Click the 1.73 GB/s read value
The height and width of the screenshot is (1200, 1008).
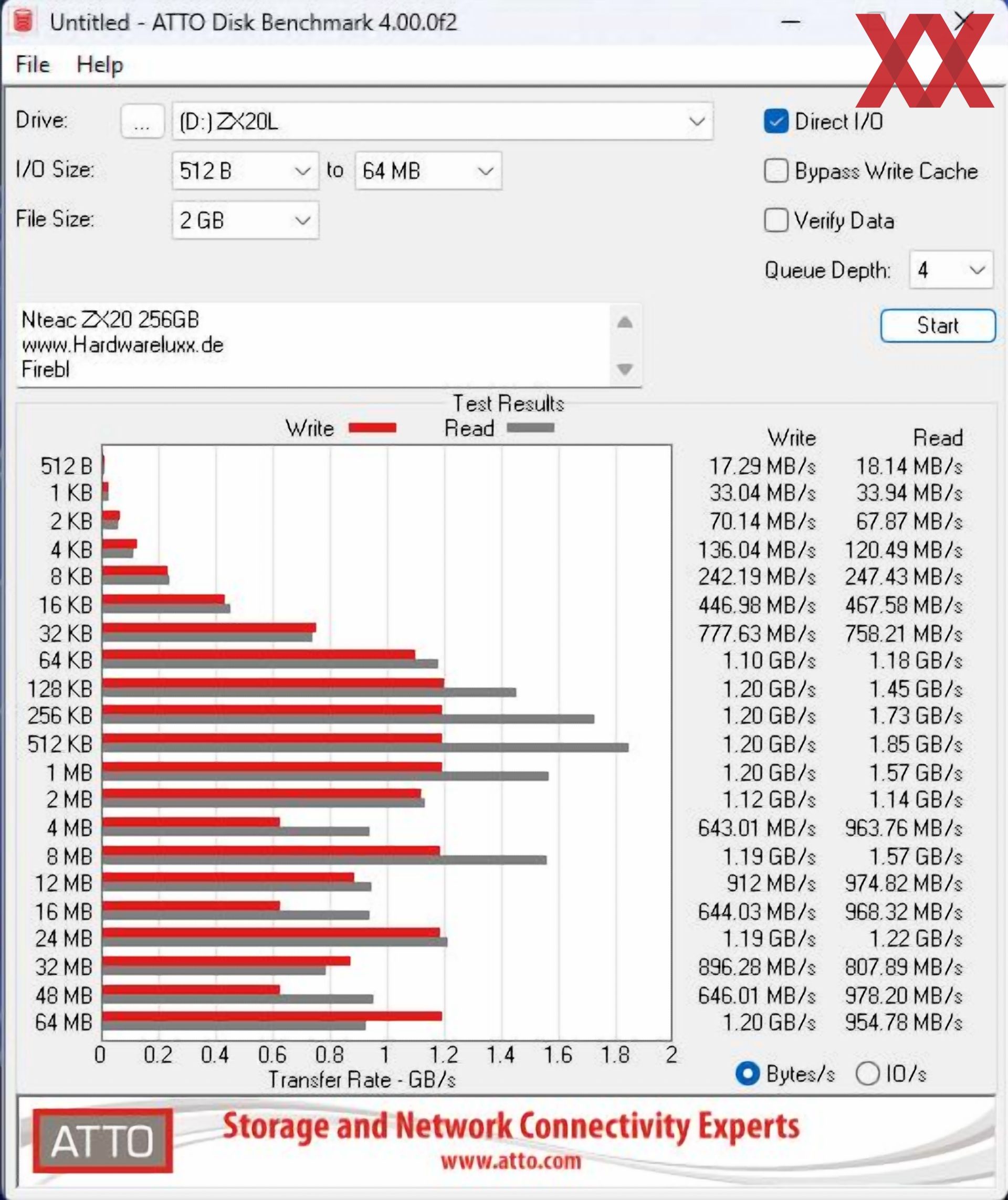coord(916,715)
